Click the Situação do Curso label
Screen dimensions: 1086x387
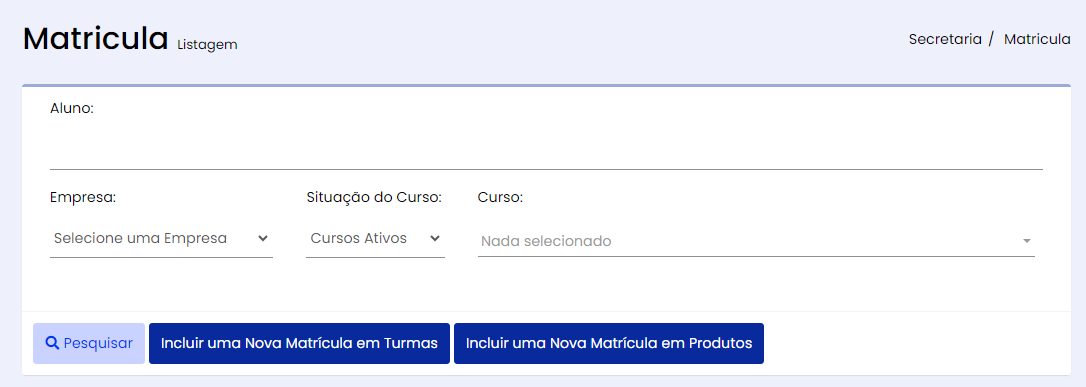(374, 197)
